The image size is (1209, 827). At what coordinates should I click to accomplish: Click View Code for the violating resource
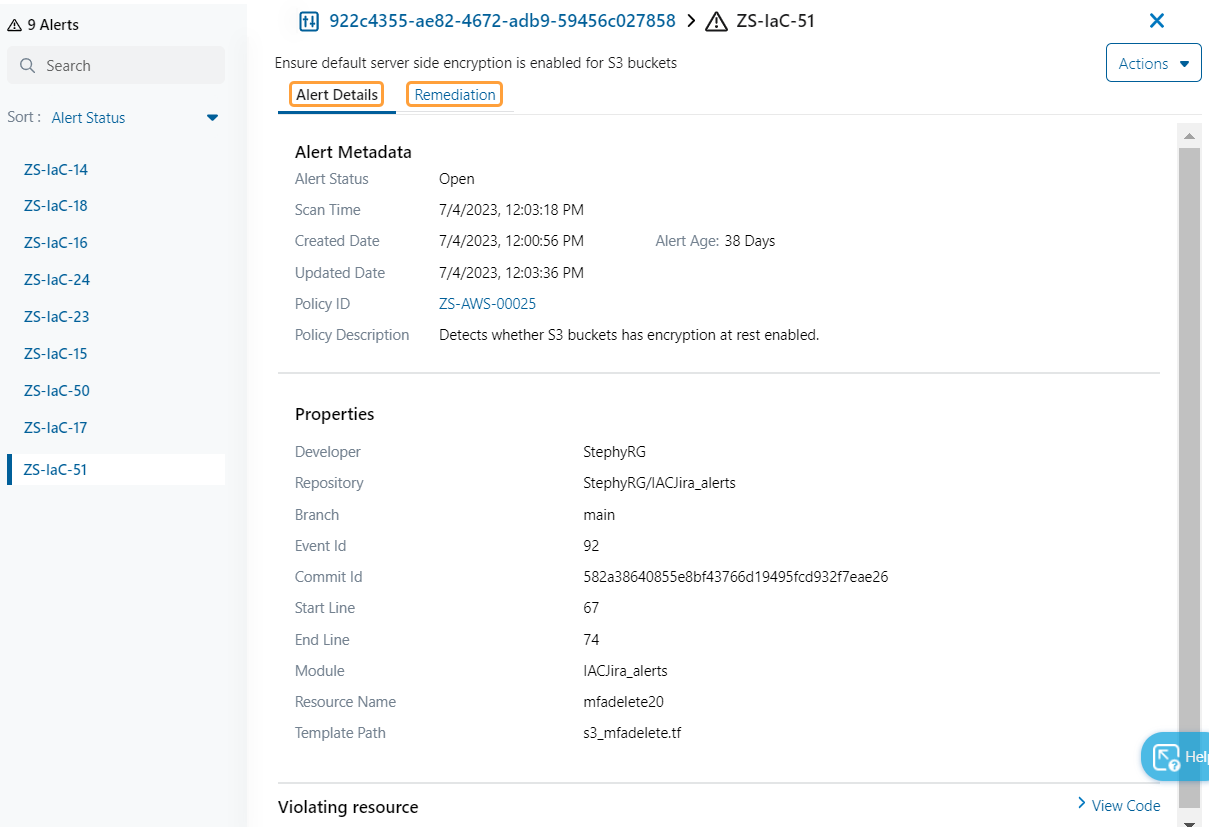[1125, 805]
